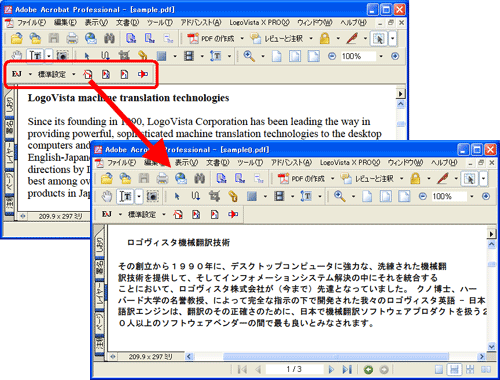The width and height of the screenshot is (500, 380).
Task: Click the EJ translation direction icon in front window
Action: (107, 214)
